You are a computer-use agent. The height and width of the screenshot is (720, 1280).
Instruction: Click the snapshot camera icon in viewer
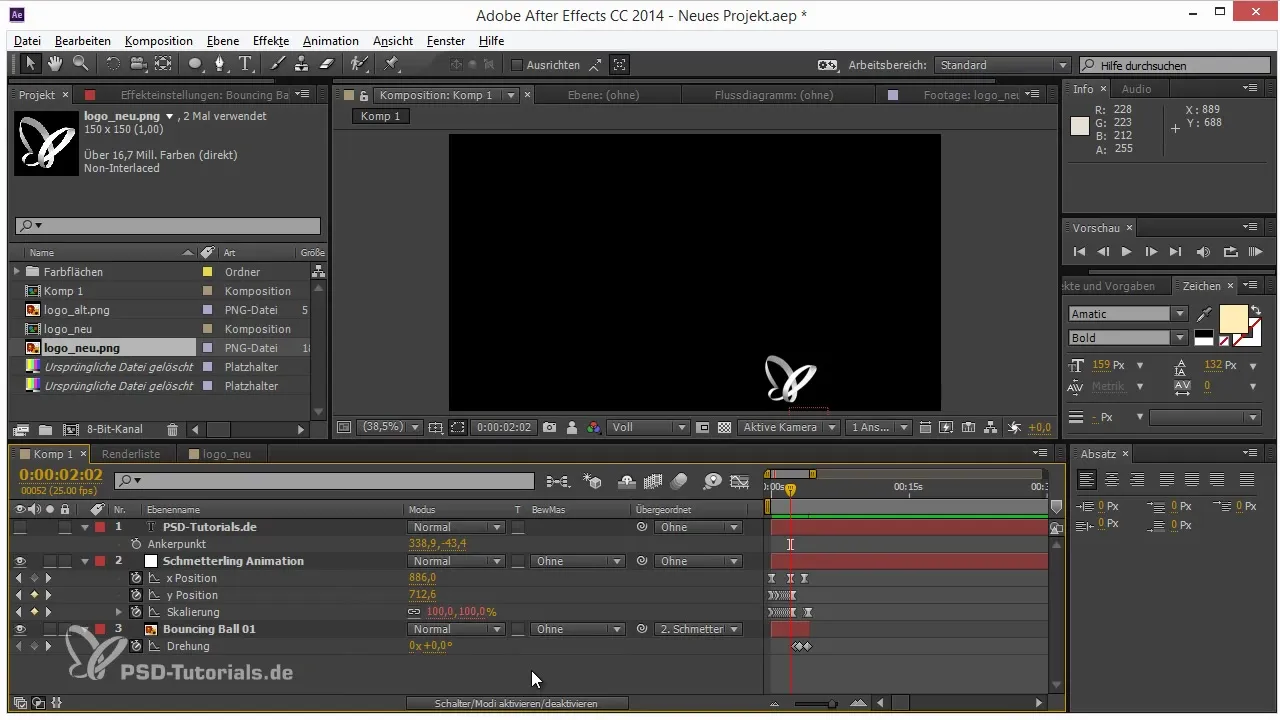tap(549, 427)
